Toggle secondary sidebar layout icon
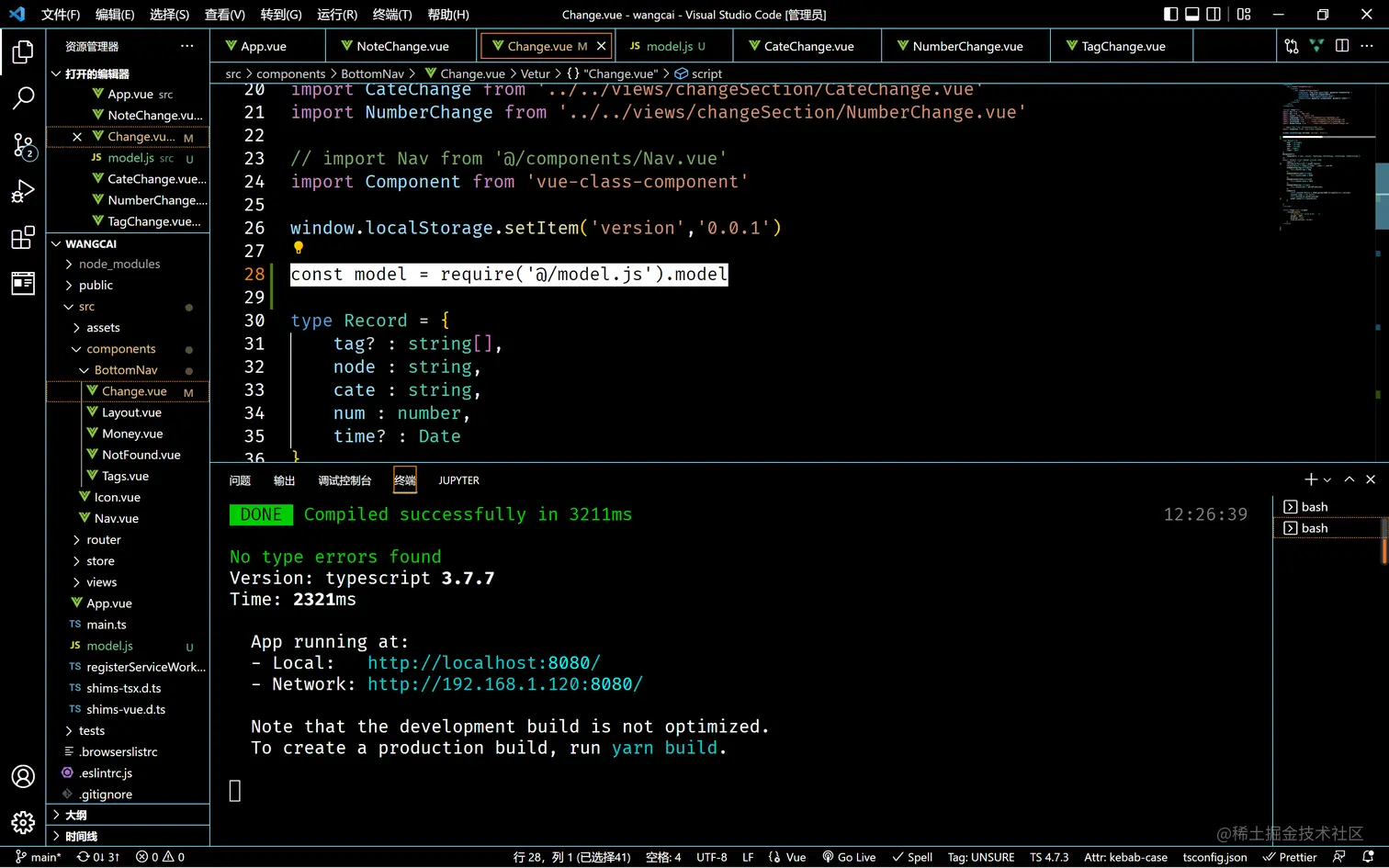This screenshot has width=1389, height=868. tap(1214, 14)
